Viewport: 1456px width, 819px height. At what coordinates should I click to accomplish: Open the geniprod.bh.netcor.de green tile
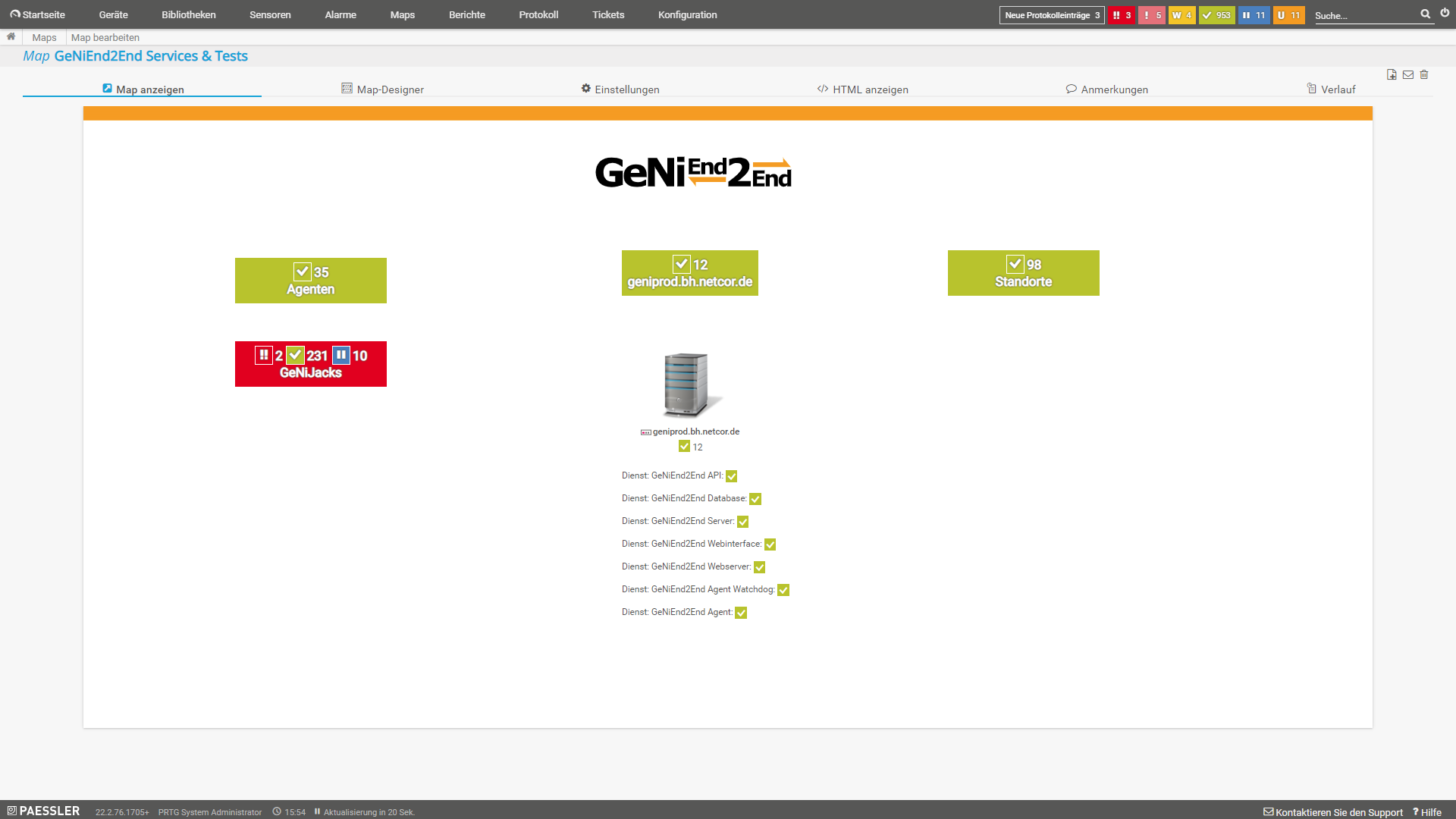tap(690, 273)
